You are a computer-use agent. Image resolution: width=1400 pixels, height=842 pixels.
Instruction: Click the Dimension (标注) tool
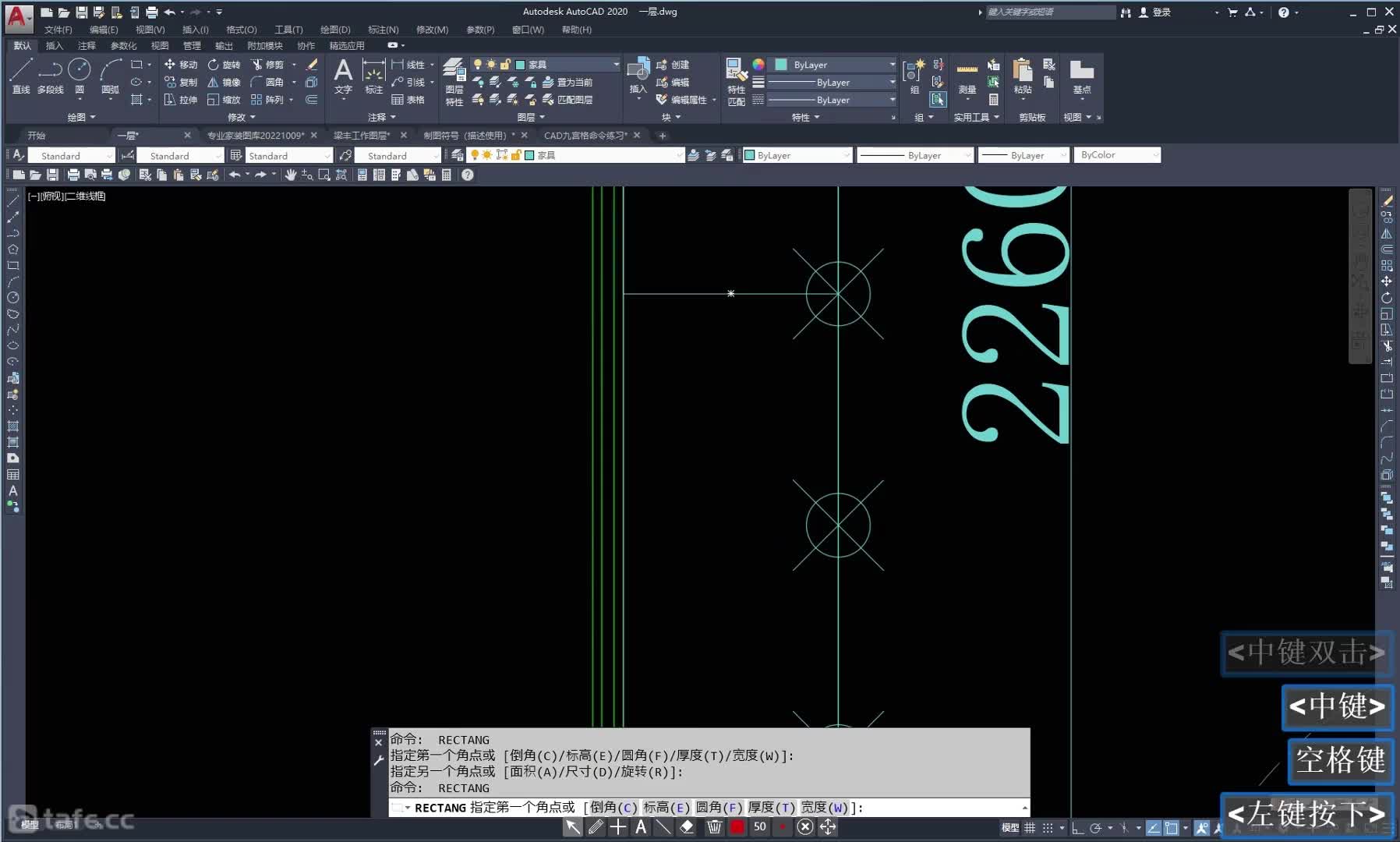pyautogui.click(x=374, y=76)
